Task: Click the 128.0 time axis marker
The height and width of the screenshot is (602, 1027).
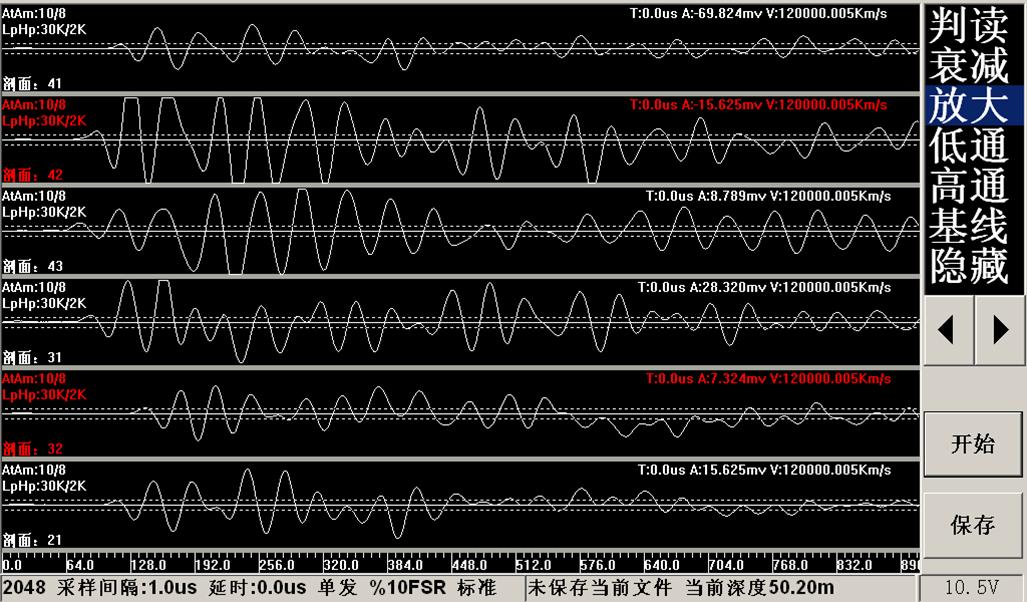Action: coord(149,565)
